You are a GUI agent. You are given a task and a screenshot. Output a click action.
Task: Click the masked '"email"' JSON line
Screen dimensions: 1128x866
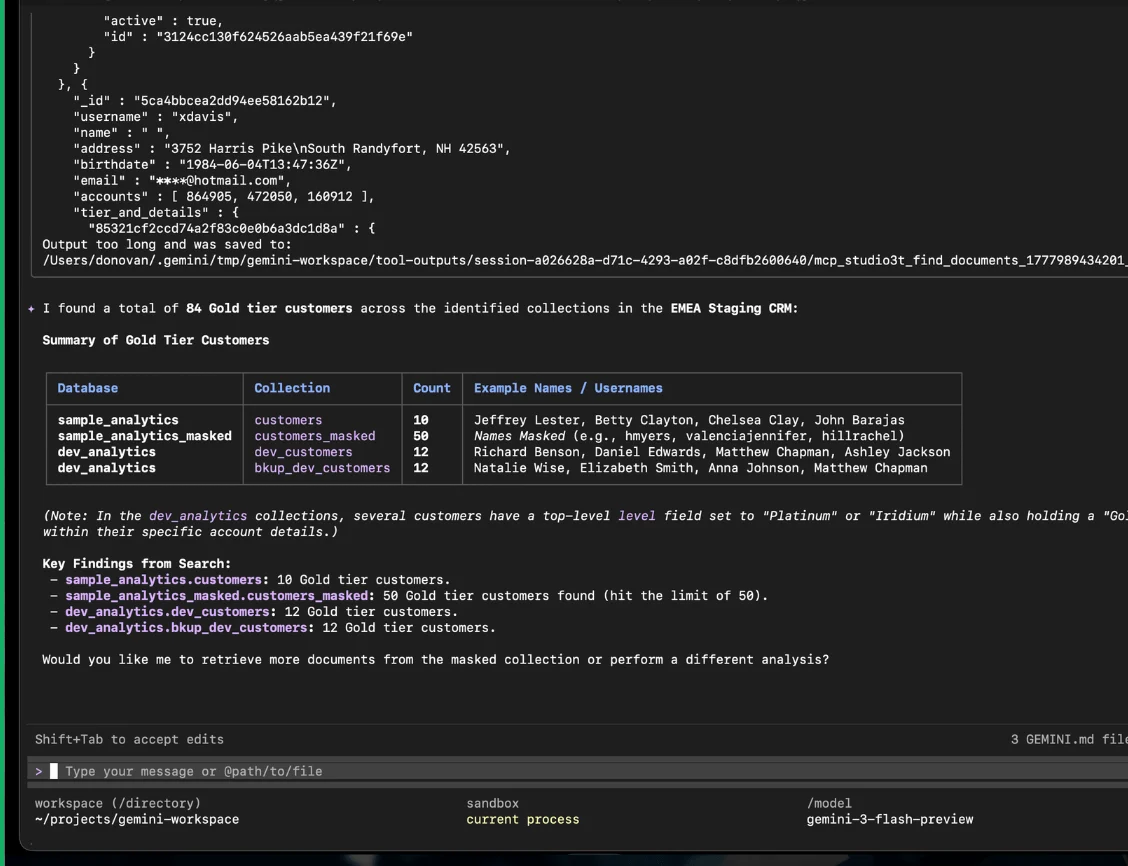[182, 181]
